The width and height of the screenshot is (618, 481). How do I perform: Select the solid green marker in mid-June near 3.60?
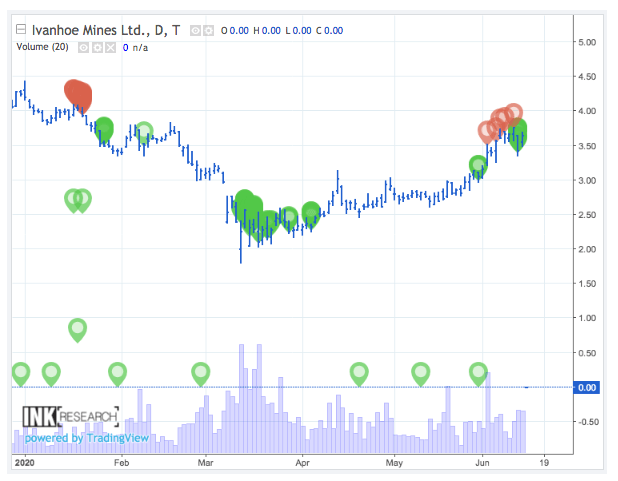(x=517, y=133)
